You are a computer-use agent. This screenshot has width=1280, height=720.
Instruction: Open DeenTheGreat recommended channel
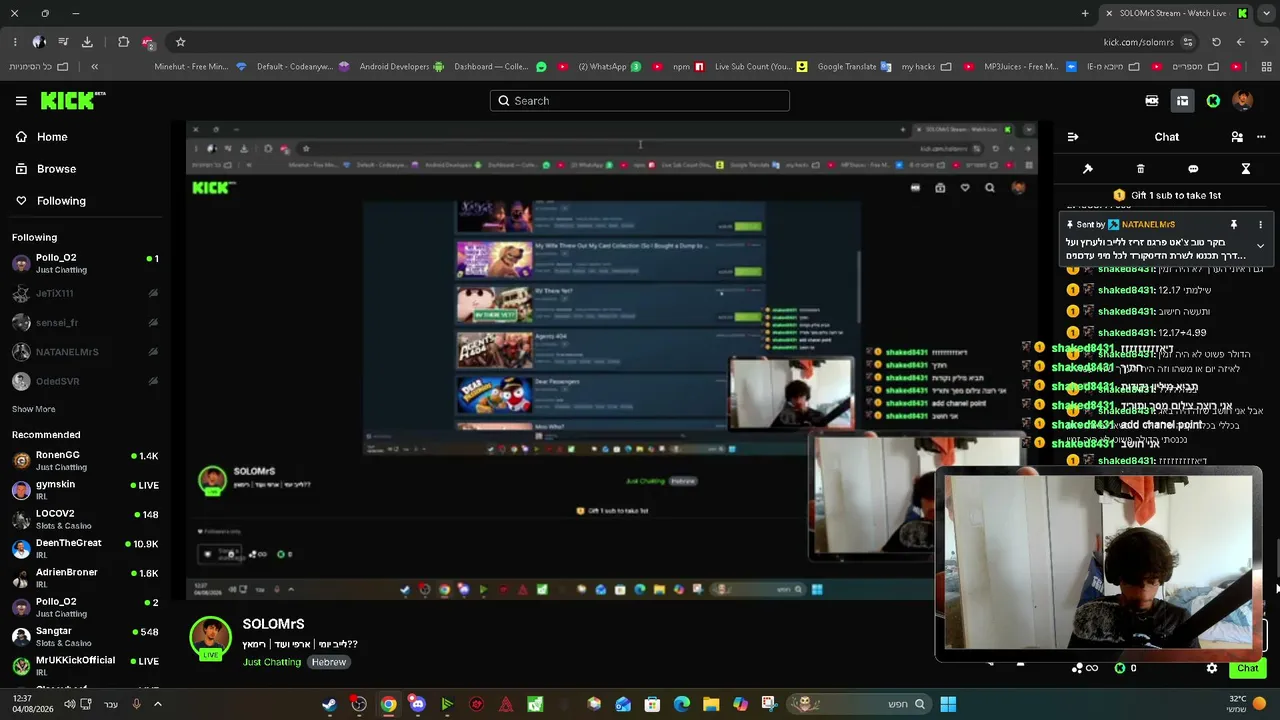85,549
